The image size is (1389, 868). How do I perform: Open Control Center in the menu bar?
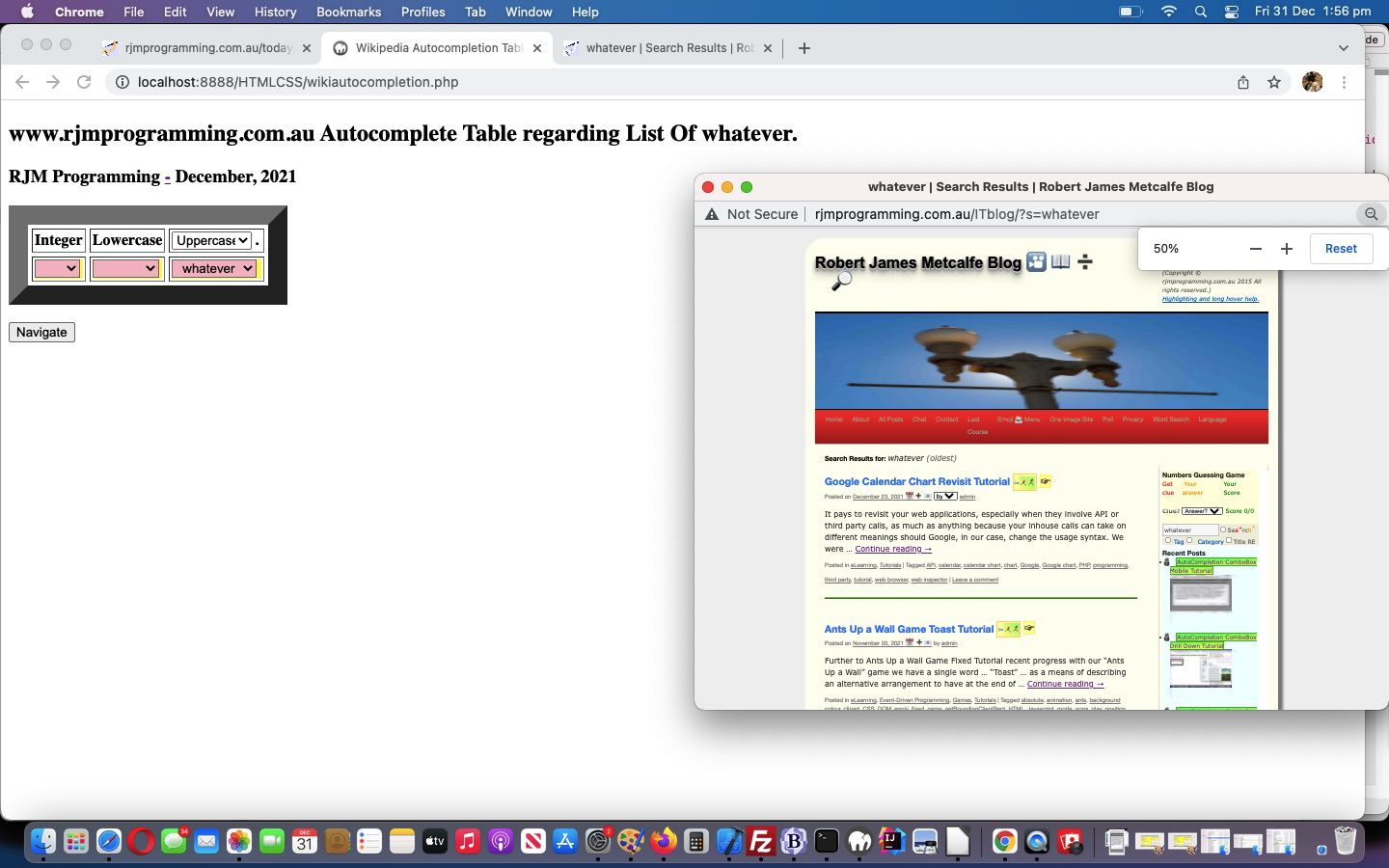click(1232, 12)
